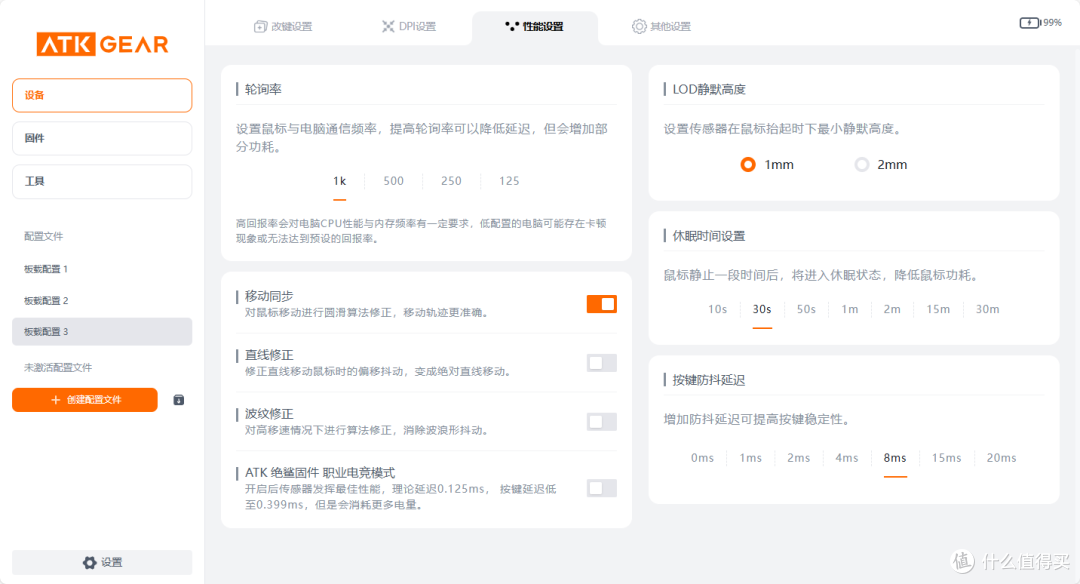Set polling rate to 1k

click(340, 181)
